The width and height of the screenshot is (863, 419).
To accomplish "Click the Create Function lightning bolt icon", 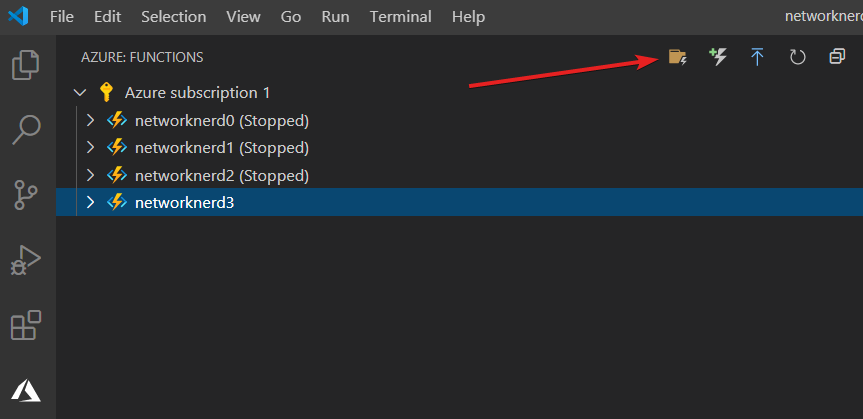I will 718,57.
